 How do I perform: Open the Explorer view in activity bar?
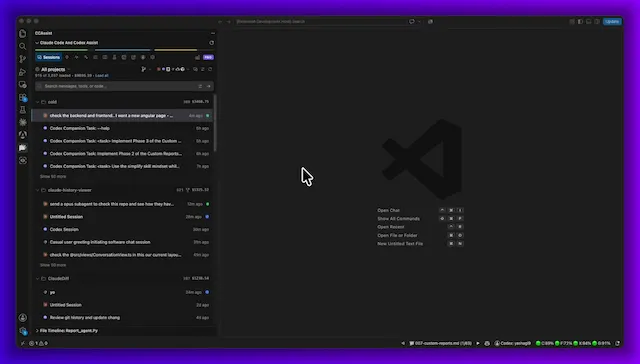pyautogui.click(x=22, y=33)
